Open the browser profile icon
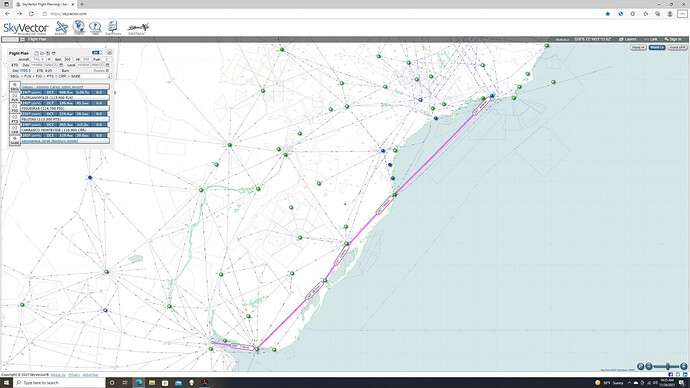The image size is (690, 388). [x=670, y=14]
